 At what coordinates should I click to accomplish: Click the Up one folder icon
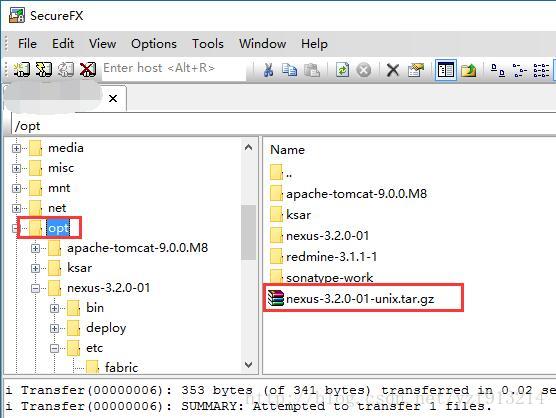pyautogui.click(x=468, y=70)
